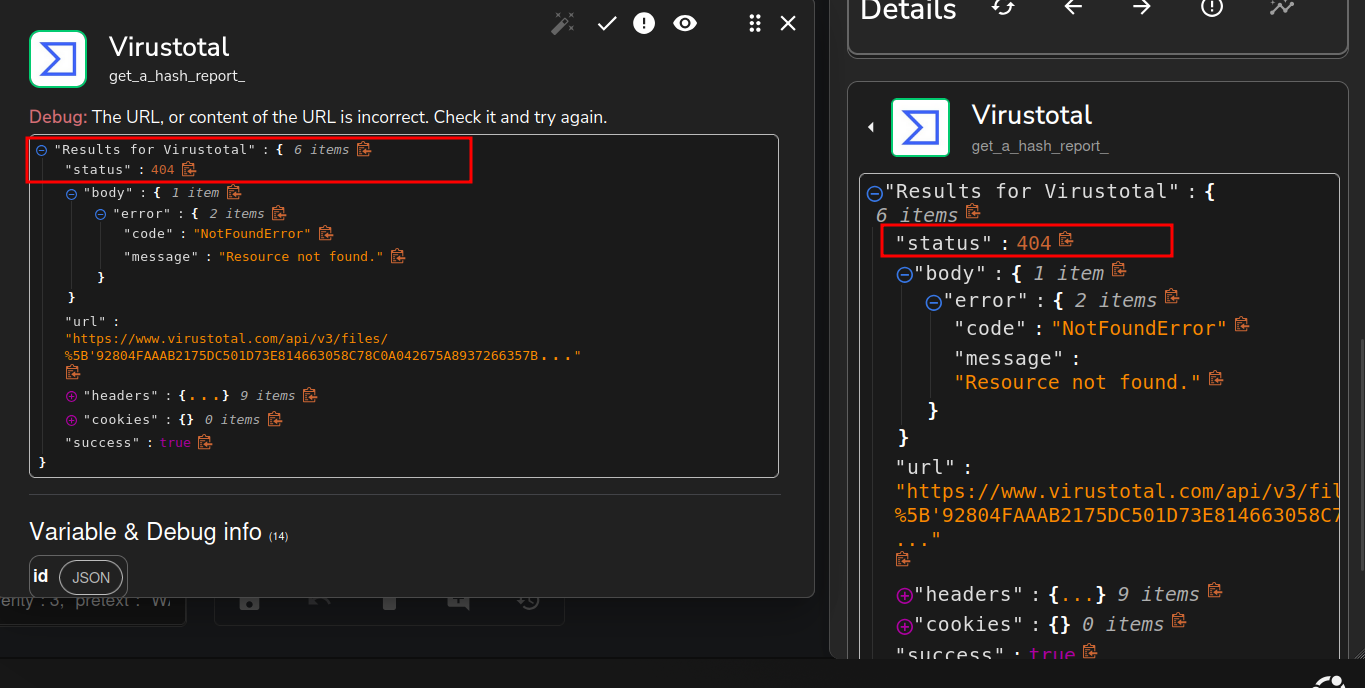Expand the "cookies" node in right panel
Image resolution: width=1365 pixels, height=688 pixels.
pos(904,626)
